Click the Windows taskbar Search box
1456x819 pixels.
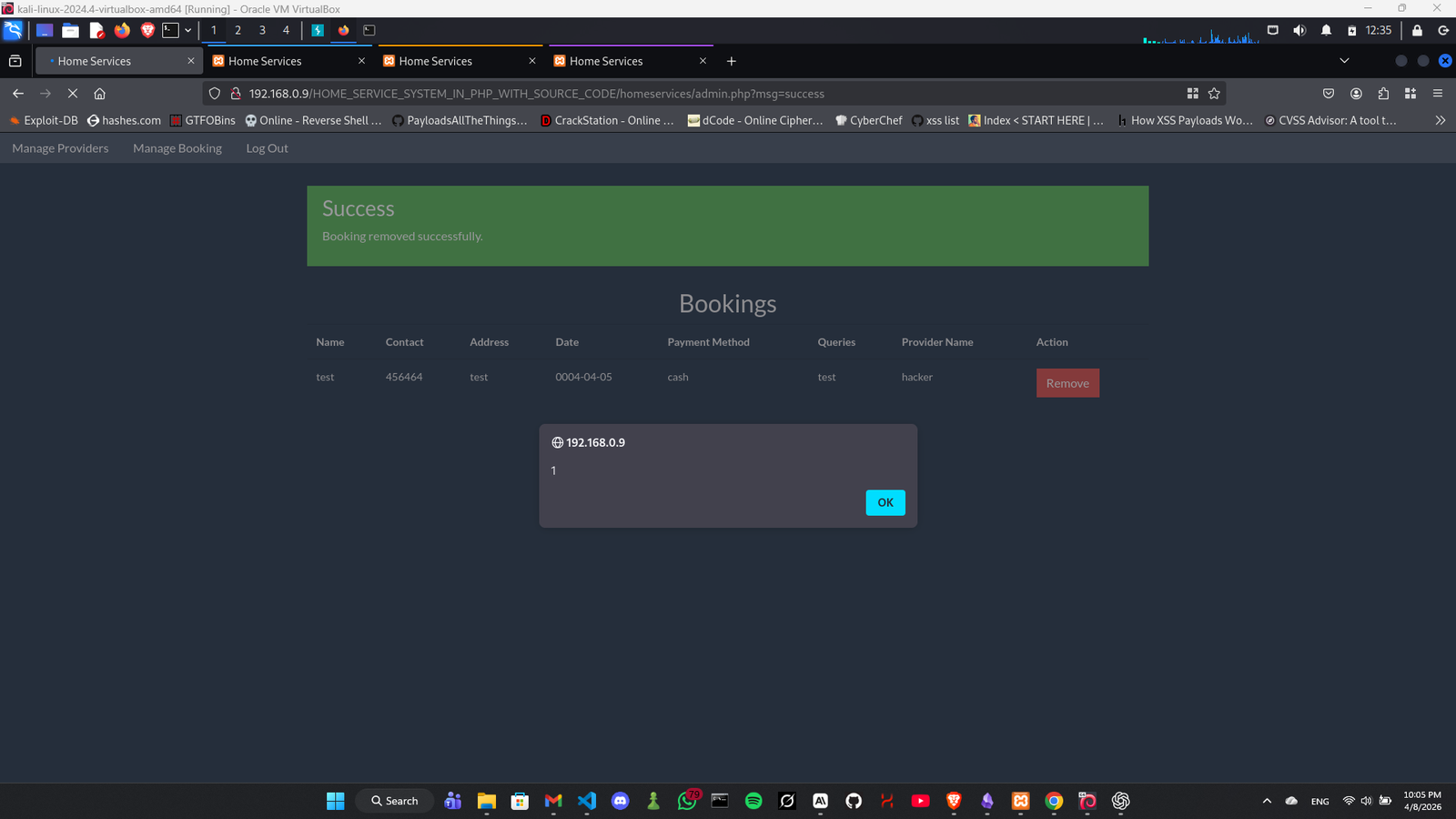point(395,801)
